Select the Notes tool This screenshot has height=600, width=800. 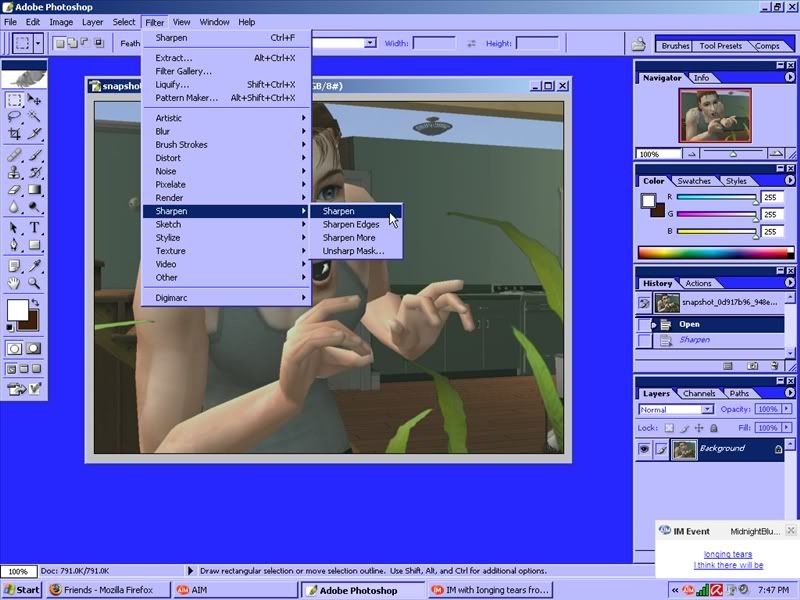[x=14, y=265]
